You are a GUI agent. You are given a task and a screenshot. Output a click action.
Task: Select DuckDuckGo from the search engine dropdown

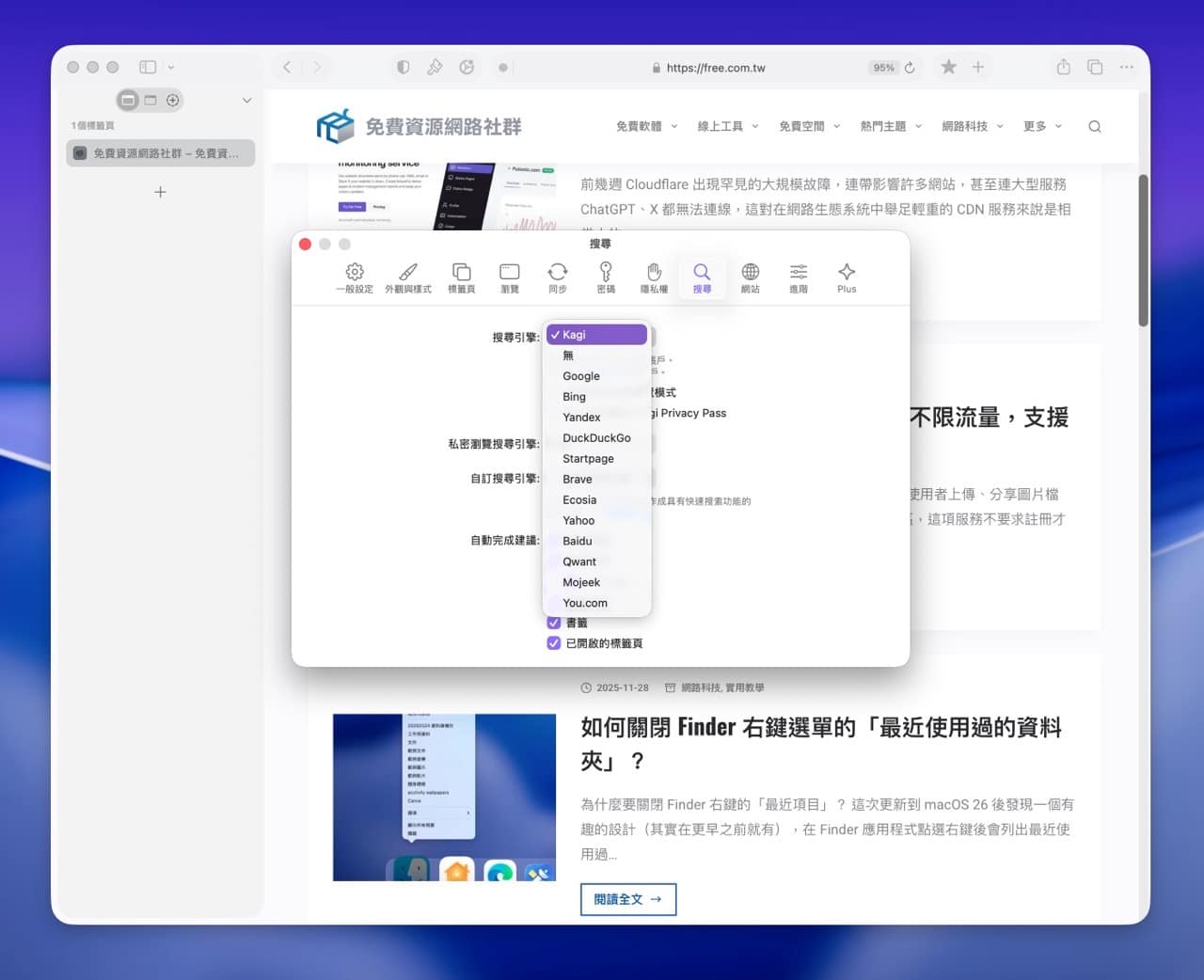click(x=596, y=437)
